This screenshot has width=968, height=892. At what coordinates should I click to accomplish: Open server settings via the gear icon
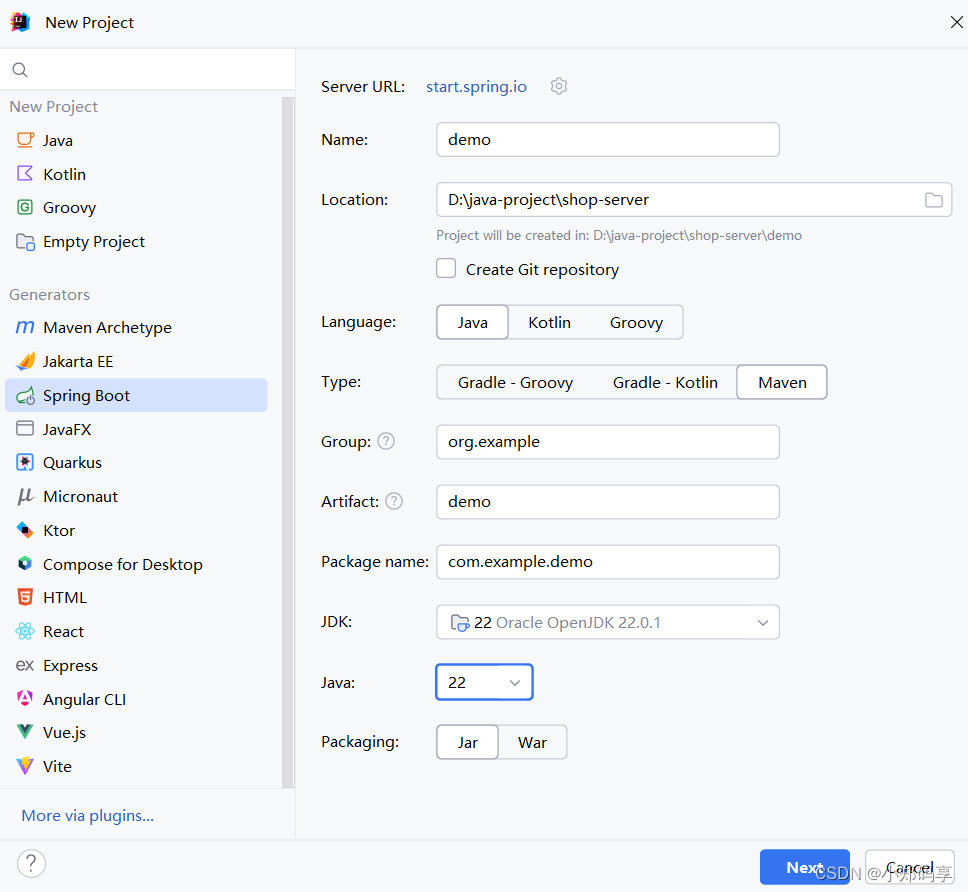[x=559, y=86]
